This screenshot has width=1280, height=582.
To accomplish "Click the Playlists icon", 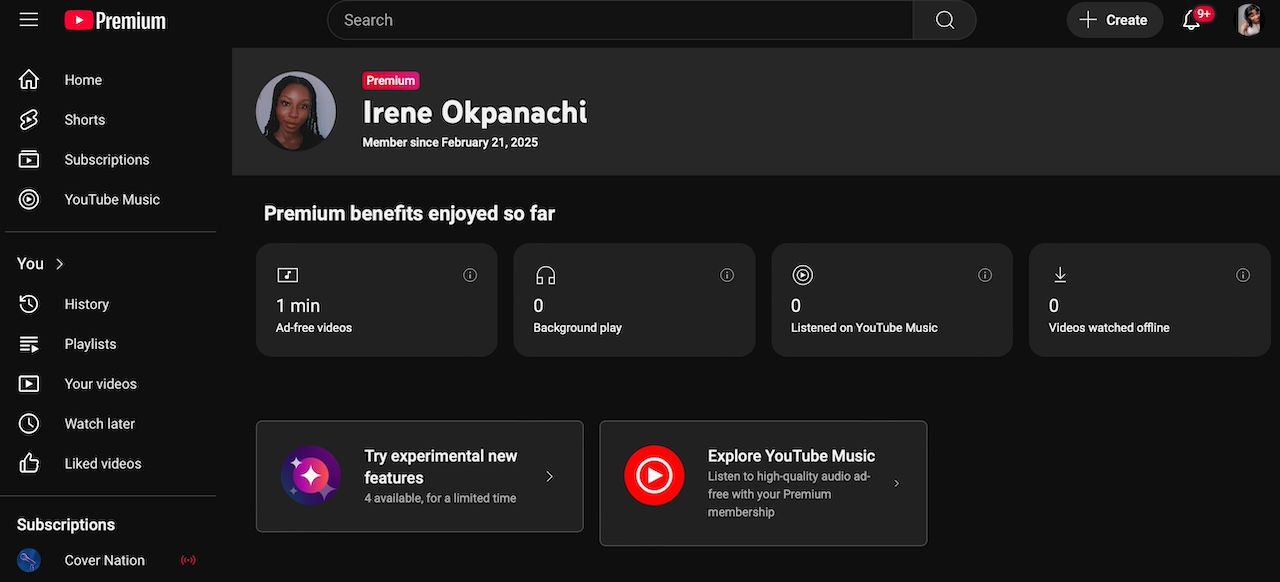I will pos(29,344).
